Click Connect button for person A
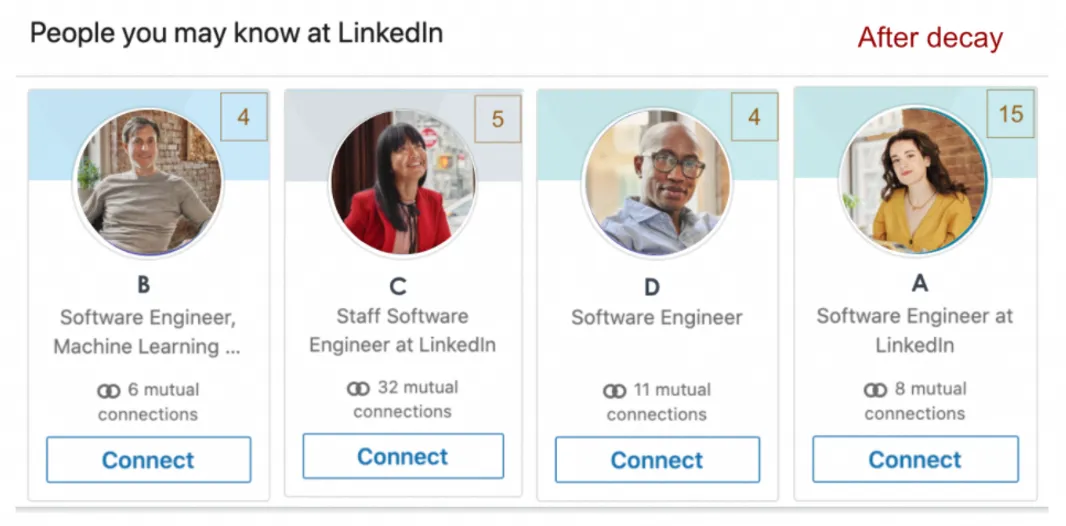The height and width of the screenshot is (526, 1066). (x=915, y=459)
